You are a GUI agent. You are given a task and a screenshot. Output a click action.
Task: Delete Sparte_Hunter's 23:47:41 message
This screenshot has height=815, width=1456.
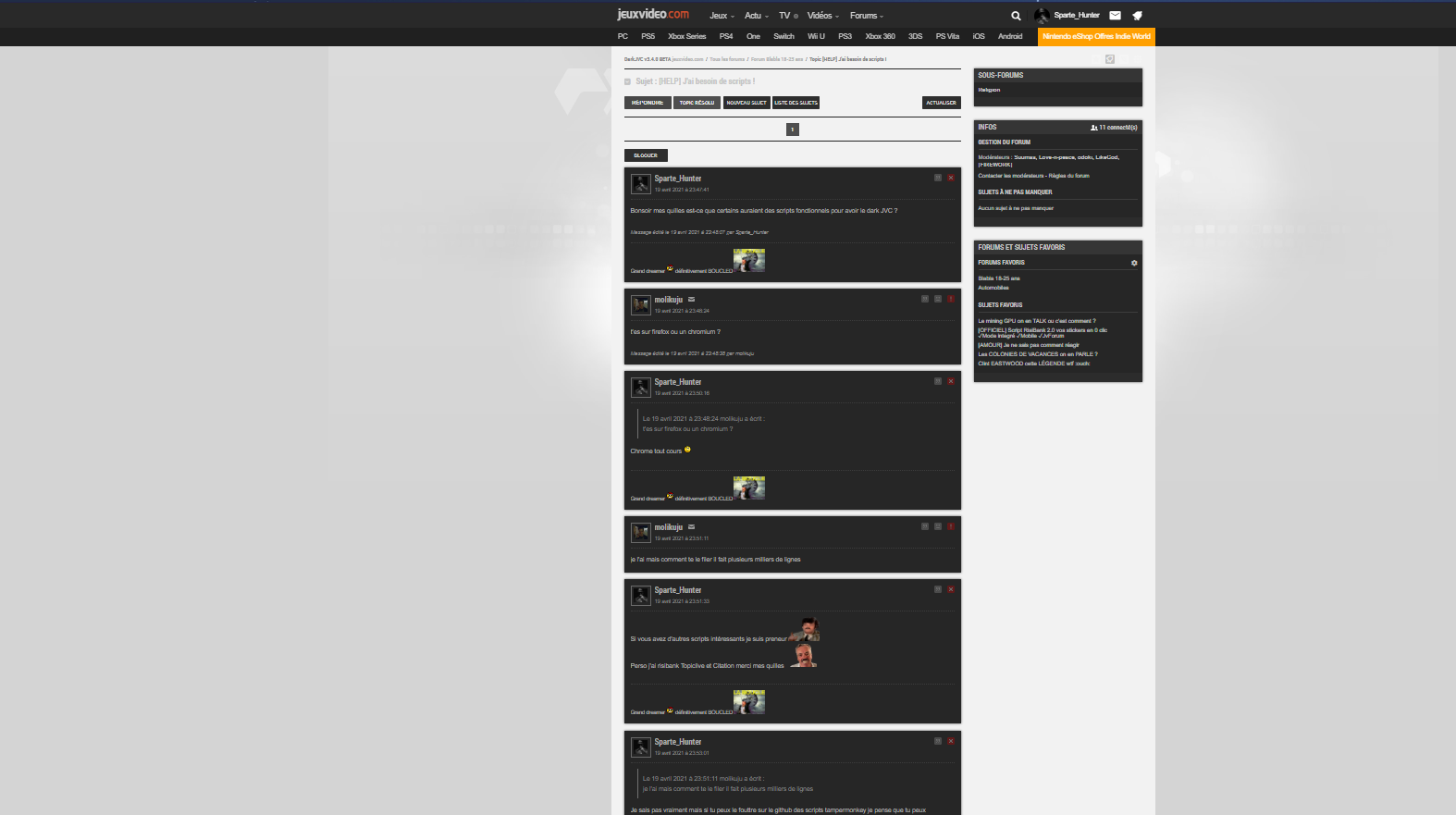click(x=950, y=178)
